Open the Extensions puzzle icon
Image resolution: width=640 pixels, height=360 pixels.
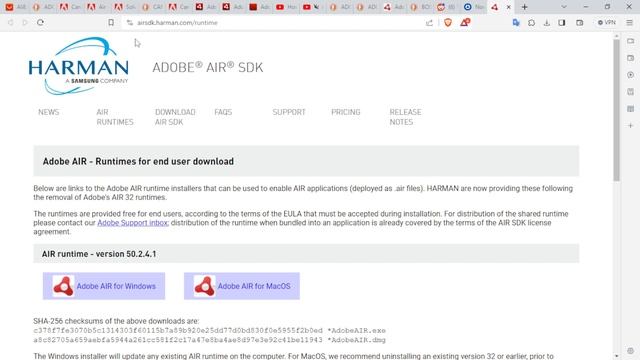(531, 23)
